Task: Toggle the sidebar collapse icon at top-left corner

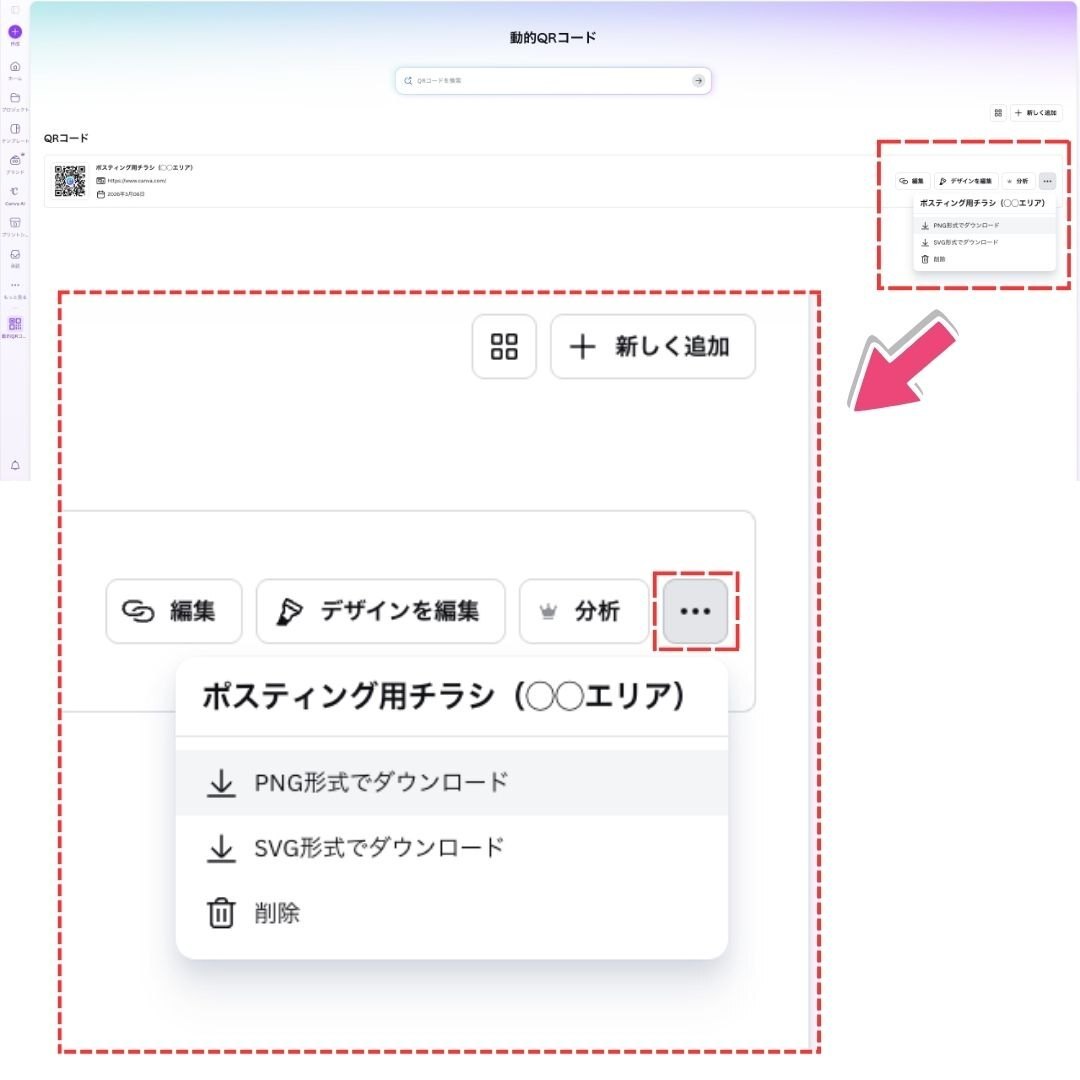Action: 15,10
